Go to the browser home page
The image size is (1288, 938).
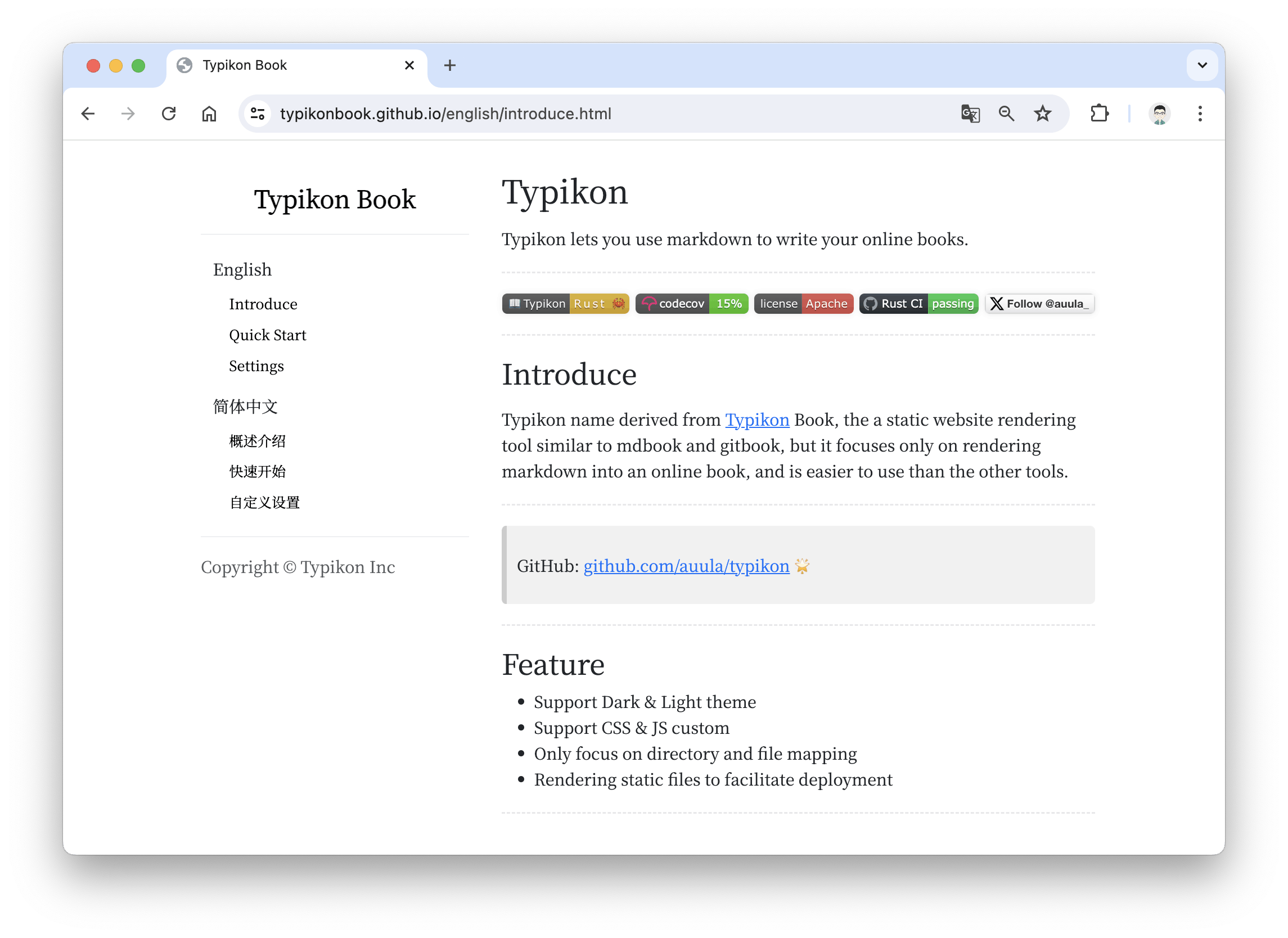click(209, 114)
